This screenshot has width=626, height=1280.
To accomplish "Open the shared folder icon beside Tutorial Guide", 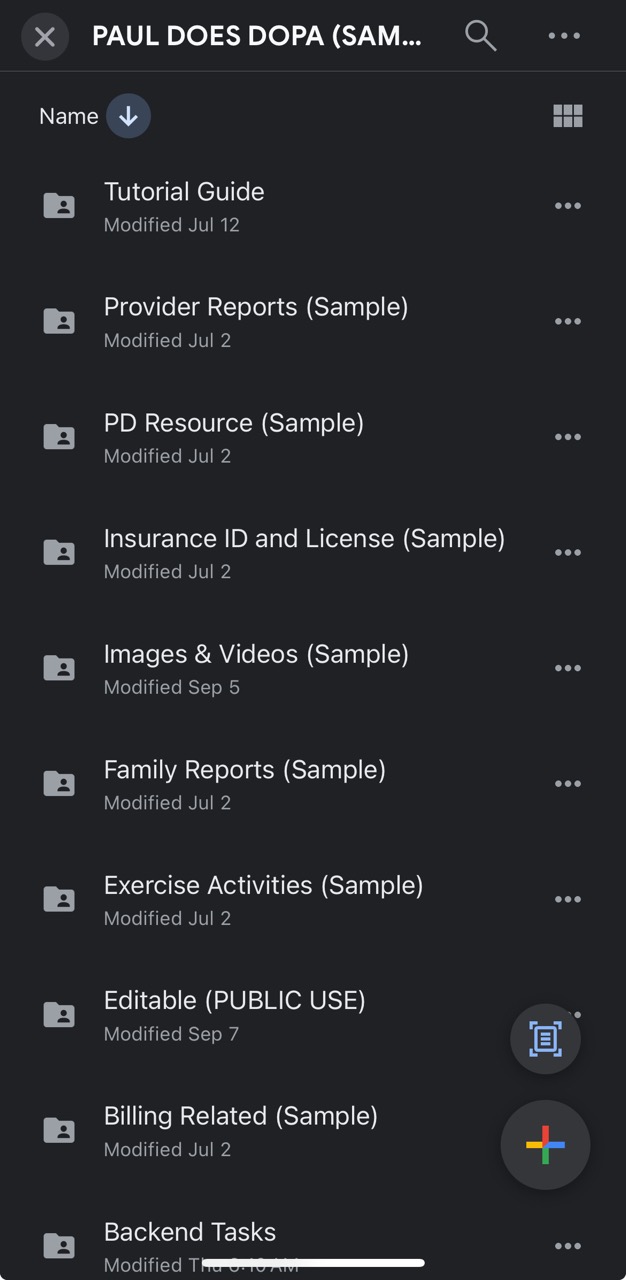I will point(59,205).
